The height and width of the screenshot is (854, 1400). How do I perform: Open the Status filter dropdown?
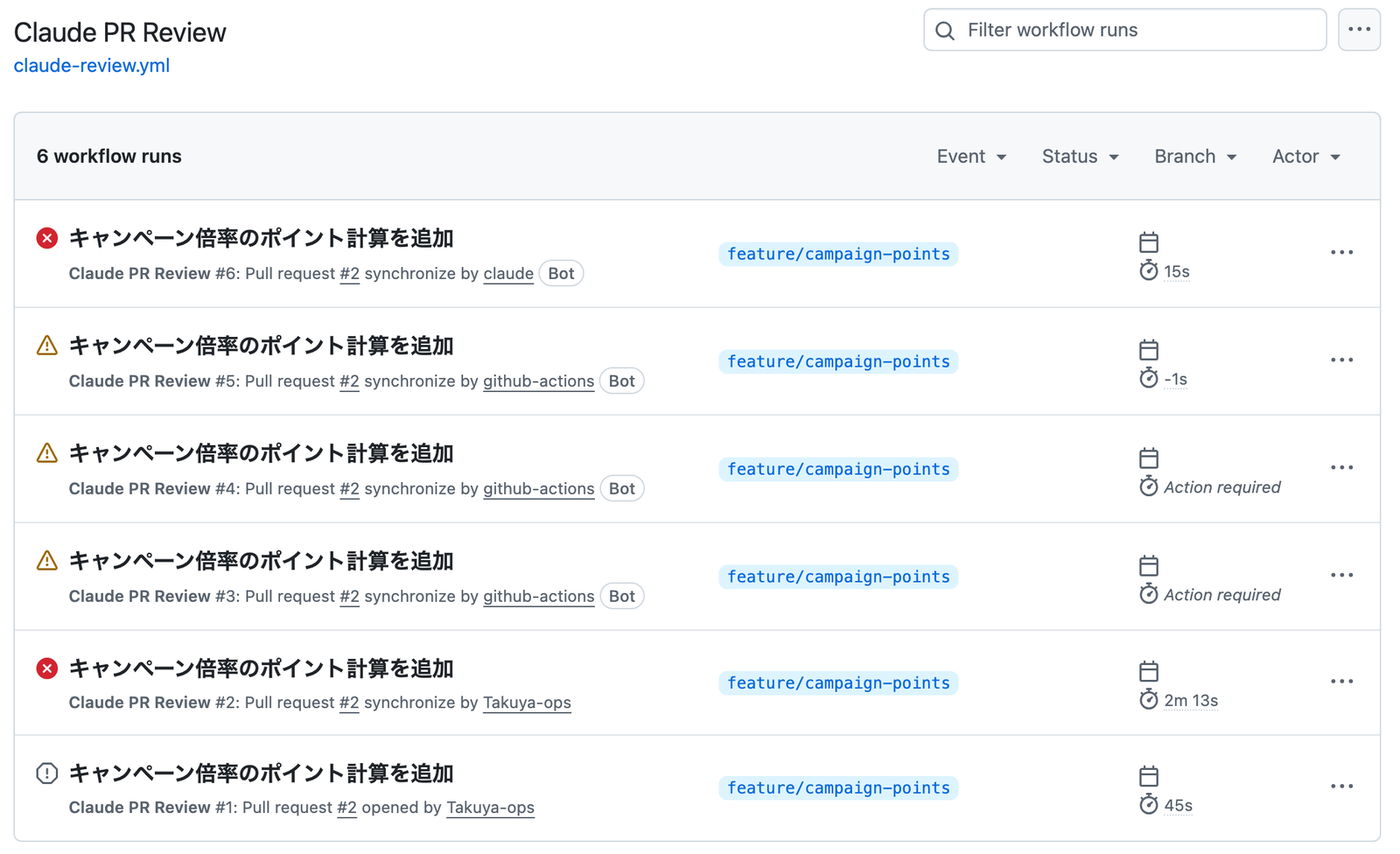click(x=1080, y=157)
